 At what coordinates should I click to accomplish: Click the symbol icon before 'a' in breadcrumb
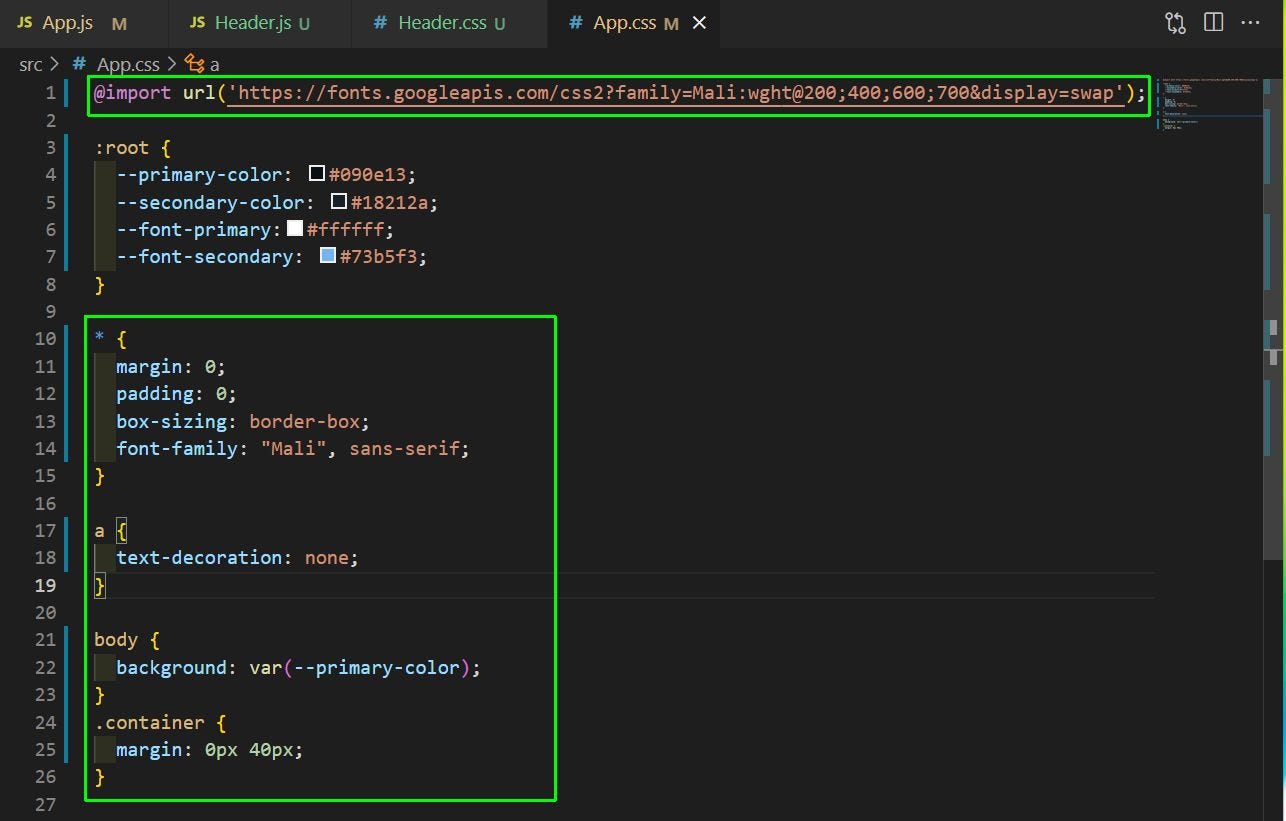(195, 64)
